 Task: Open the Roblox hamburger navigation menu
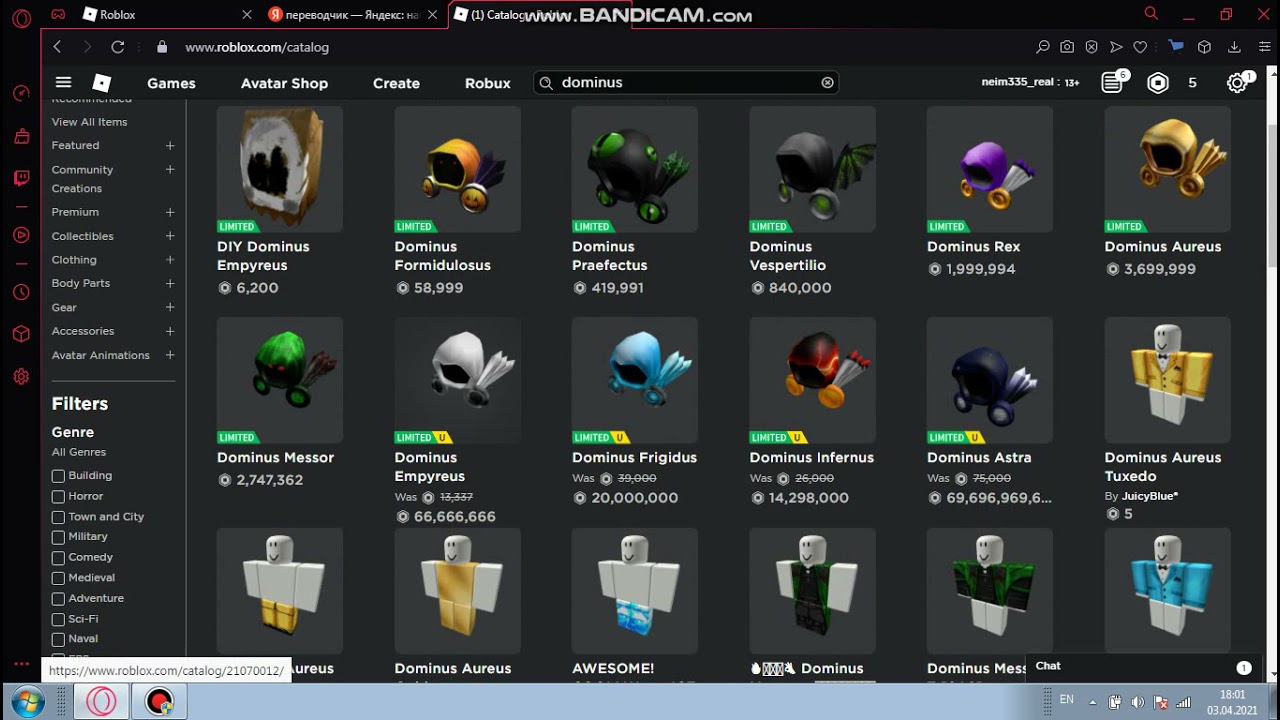click(x=63, y=83)
